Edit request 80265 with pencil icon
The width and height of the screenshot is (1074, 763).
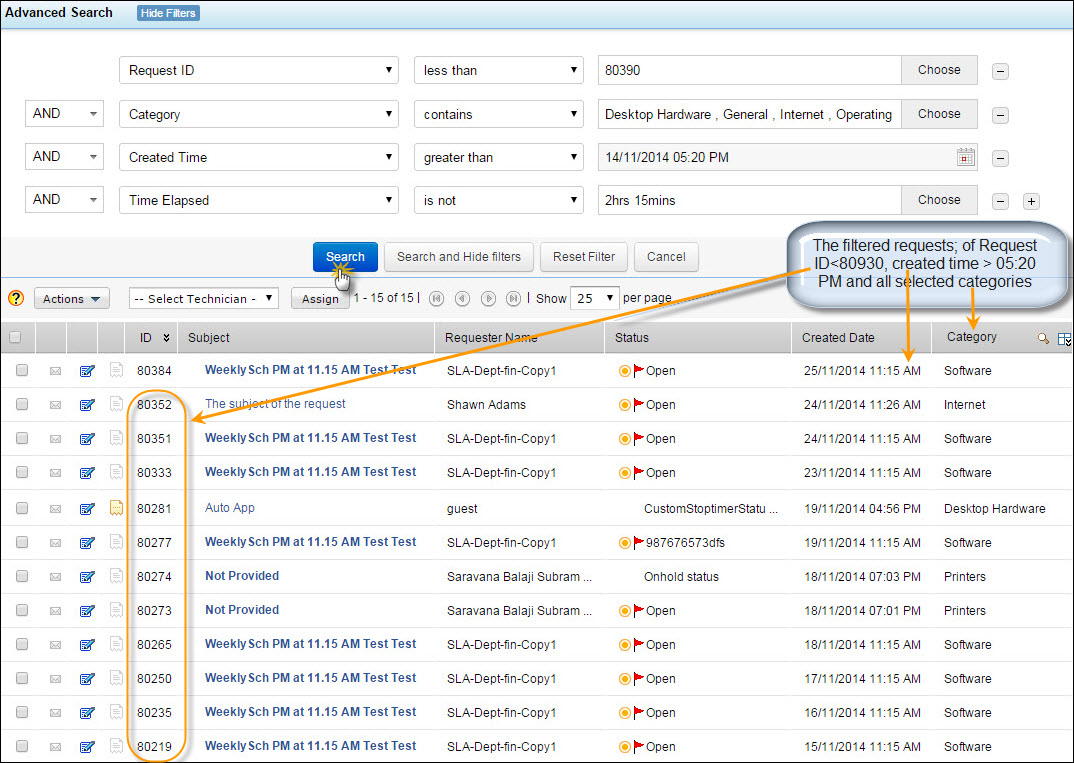[x=87, y=645]
